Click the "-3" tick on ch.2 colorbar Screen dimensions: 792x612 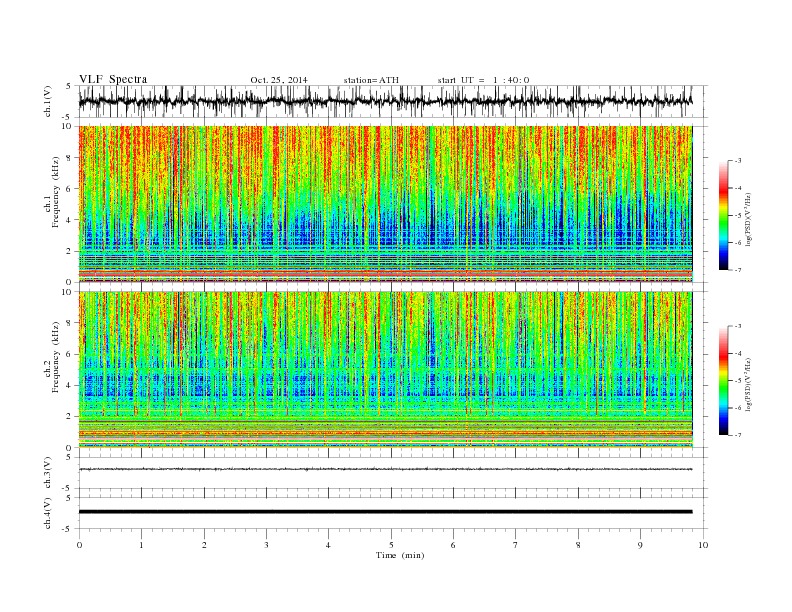(x=737, y=326)
